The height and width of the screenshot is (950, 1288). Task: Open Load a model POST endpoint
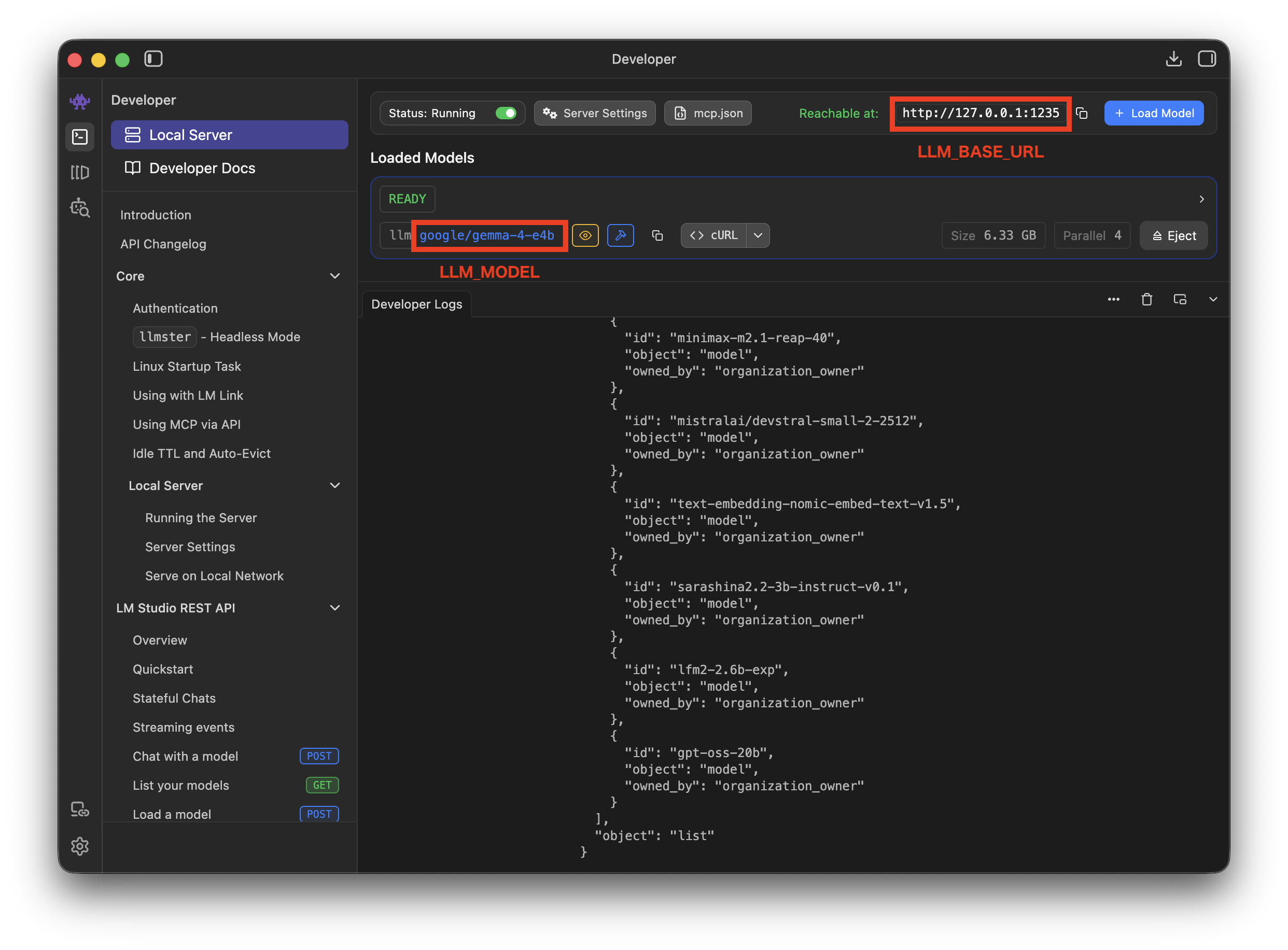click(235, 814)
